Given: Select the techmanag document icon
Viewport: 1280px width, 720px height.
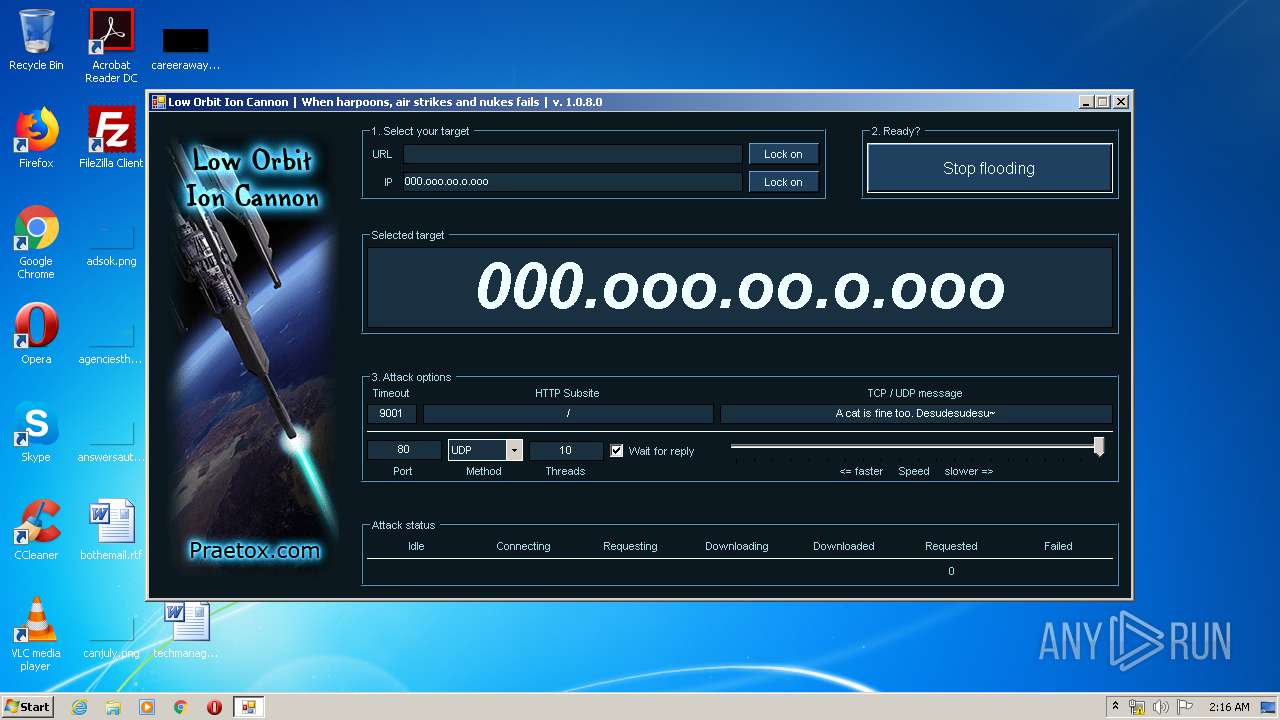Looking at the screenshot, I should coord(186,630).
